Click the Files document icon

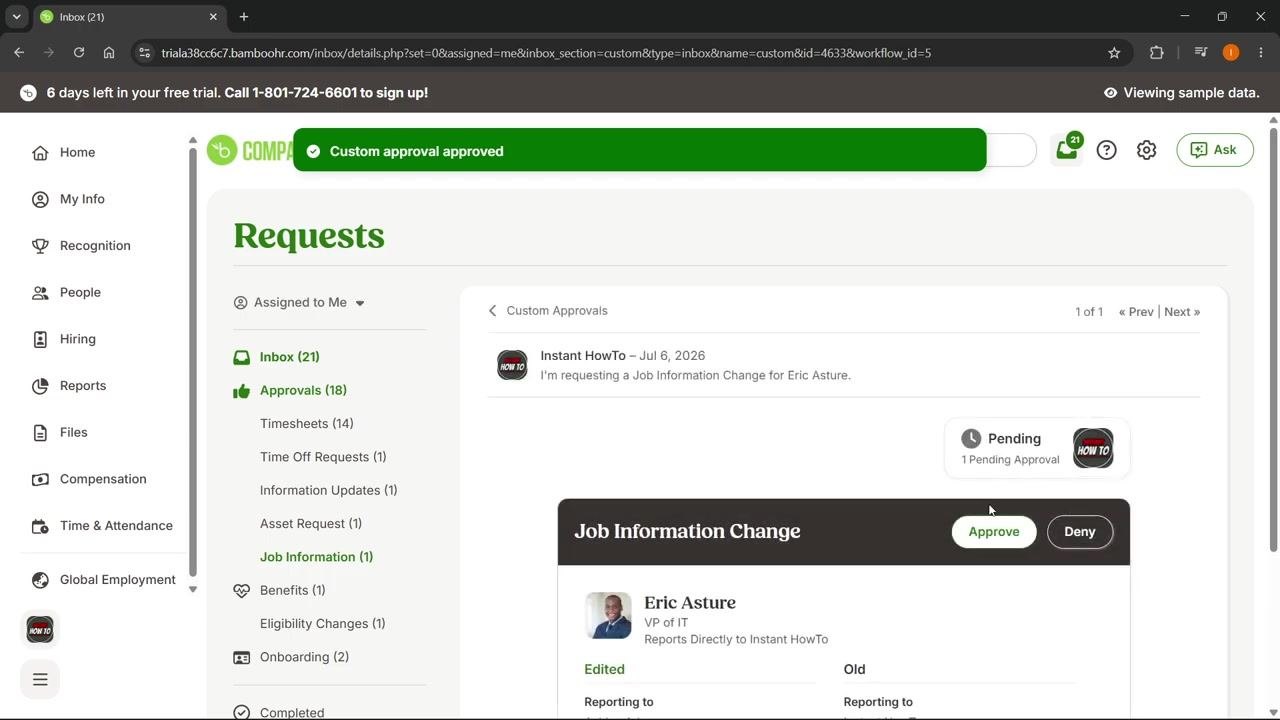pos(40,432)
